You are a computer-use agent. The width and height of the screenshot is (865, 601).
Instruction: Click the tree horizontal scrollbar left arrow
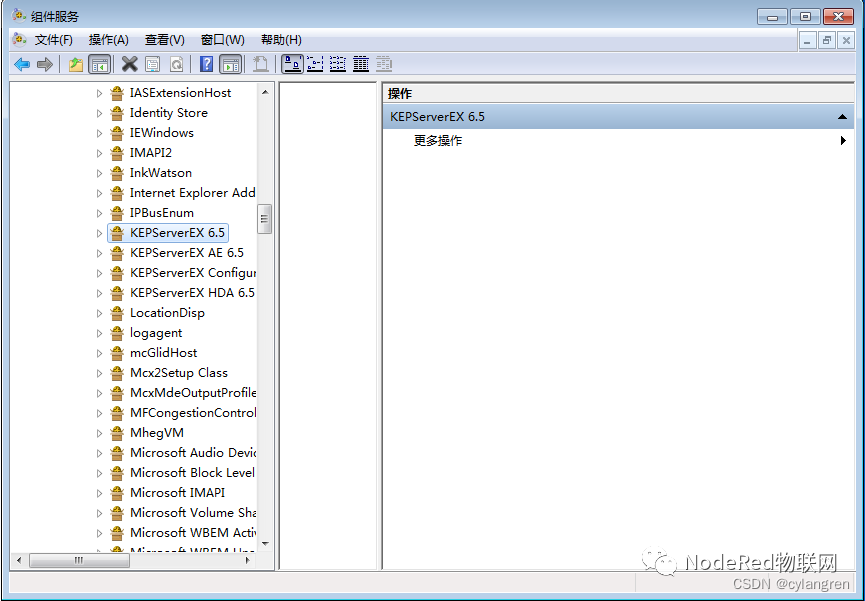click(x=19, y=560)
